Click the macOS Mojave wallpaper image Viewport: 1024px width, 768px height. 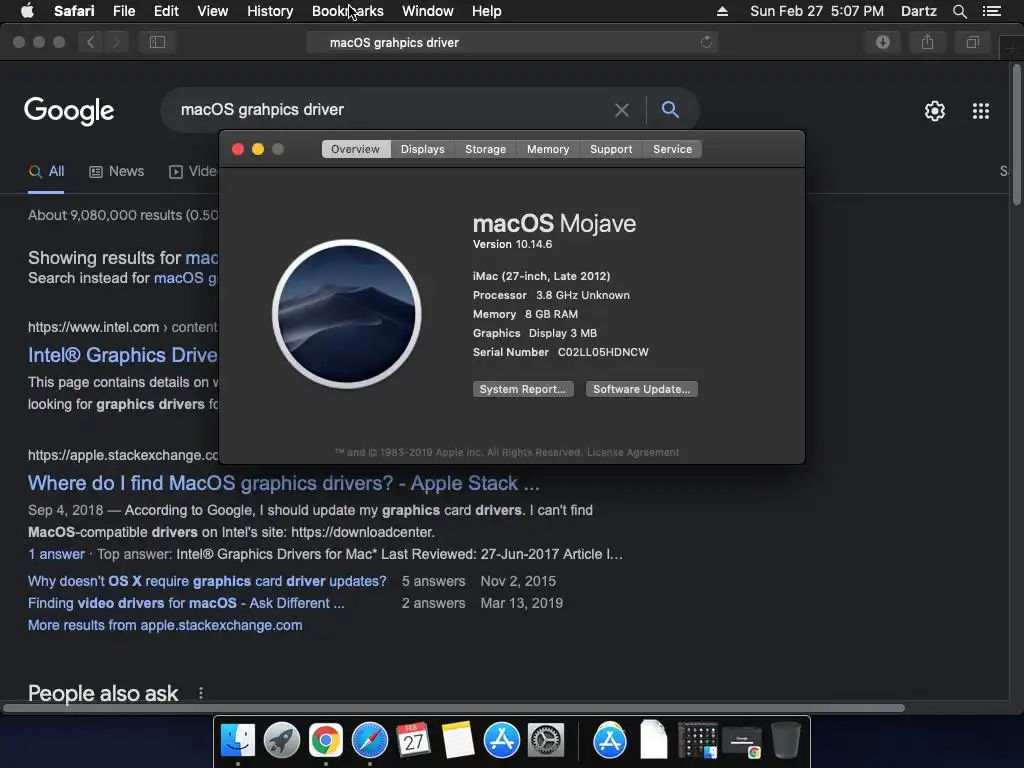pos(347,314)
